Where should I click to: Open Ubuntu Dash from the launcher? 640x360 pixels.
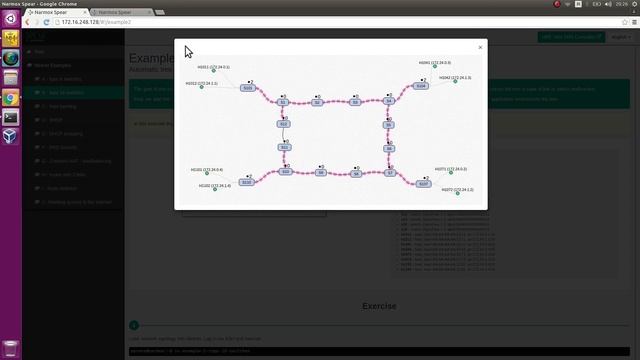coord(11,19)
